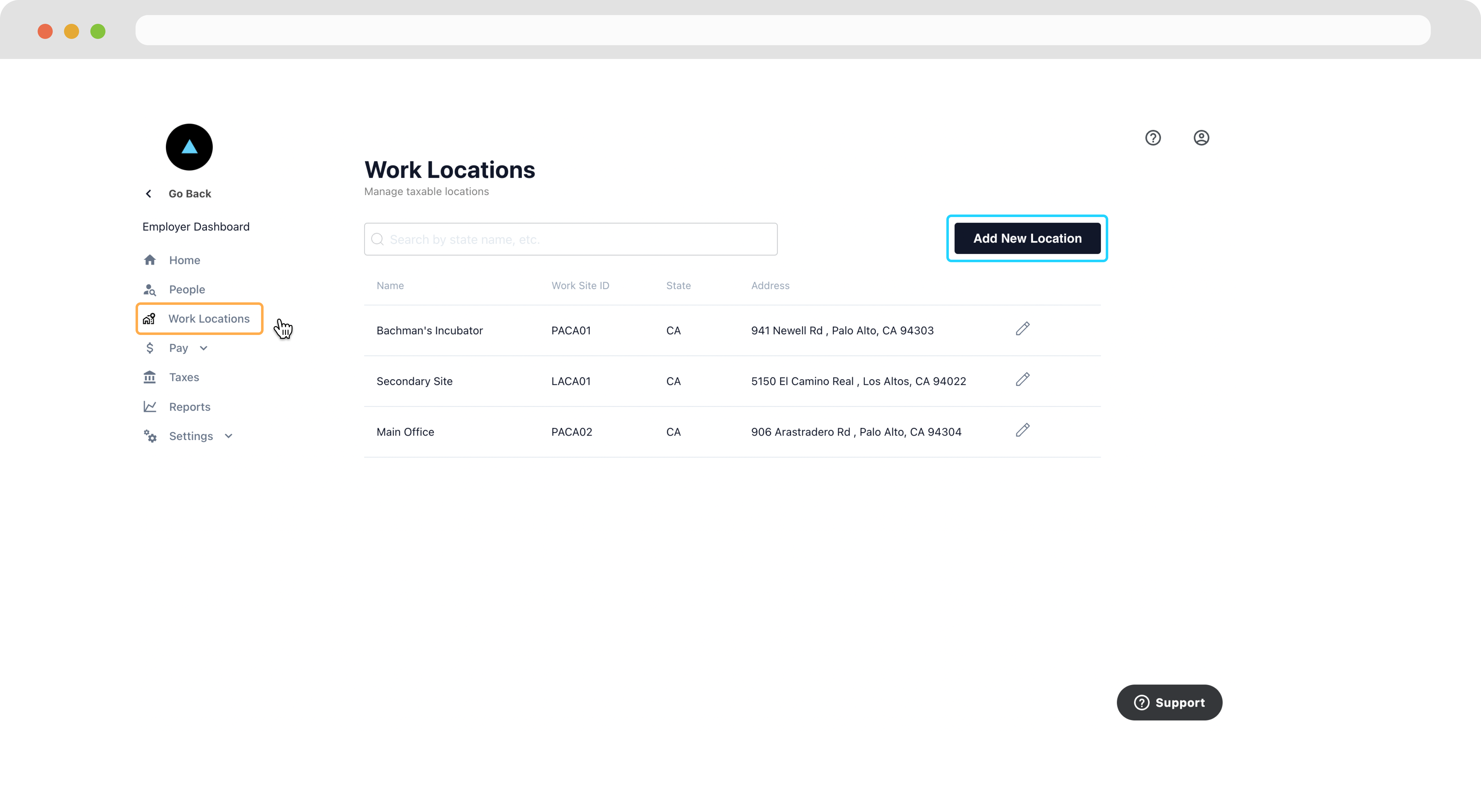The image size is (1481, 812).
Task: Open the People menu item
Action: tap(187, 289)
